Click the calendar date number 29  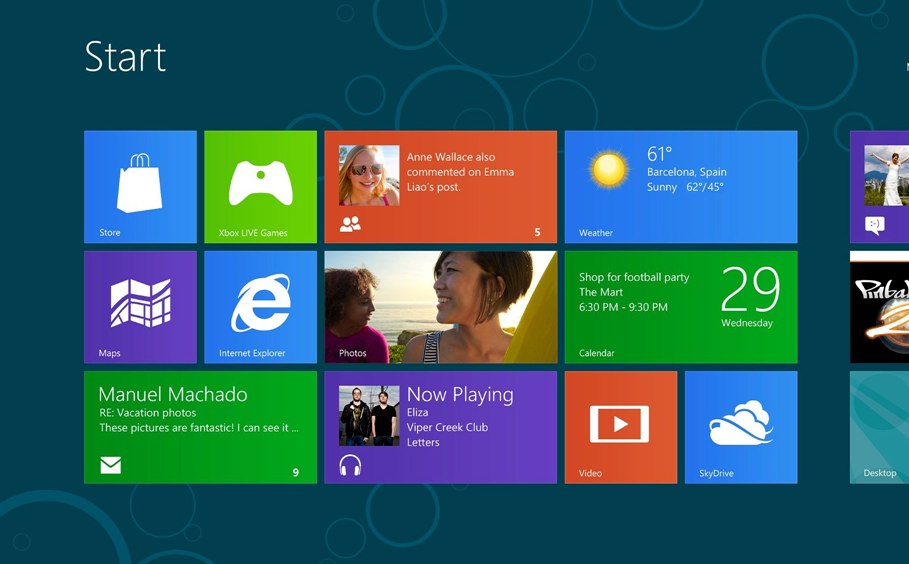pos(751,289)
